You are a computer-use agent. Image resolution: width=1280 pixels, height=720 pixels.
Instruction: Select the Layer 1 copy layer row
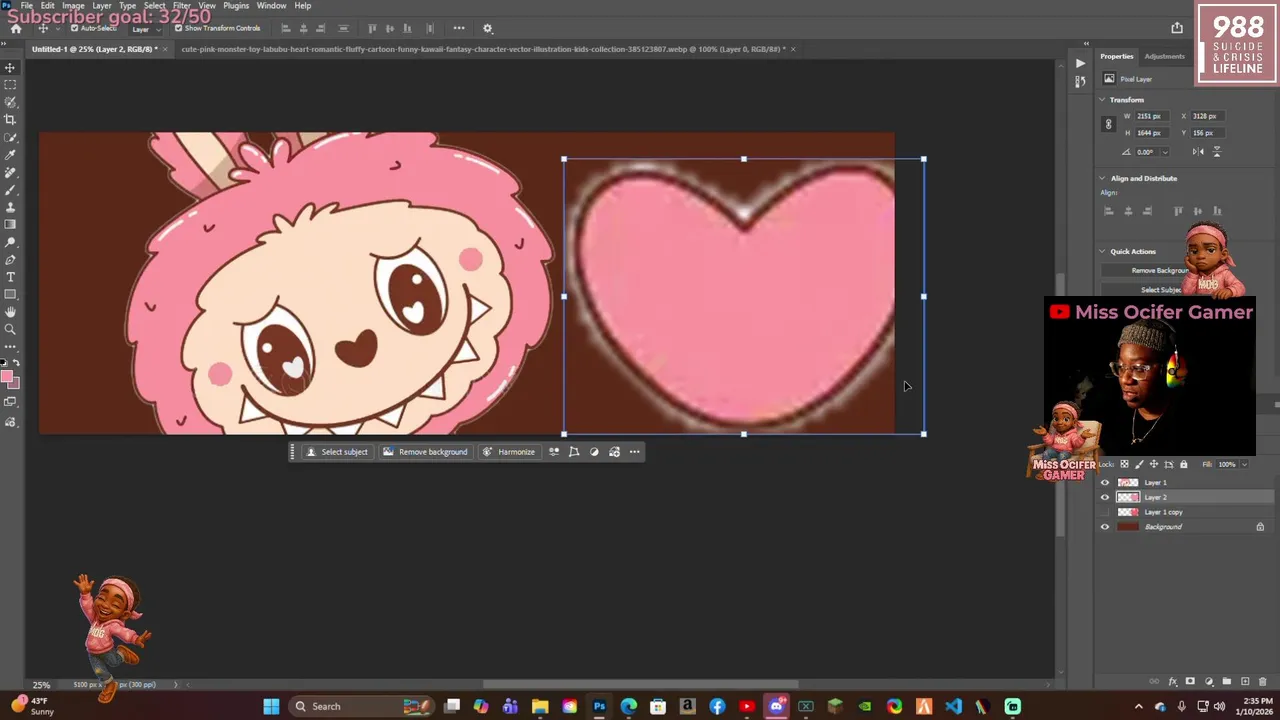(x=1183, y=512)
